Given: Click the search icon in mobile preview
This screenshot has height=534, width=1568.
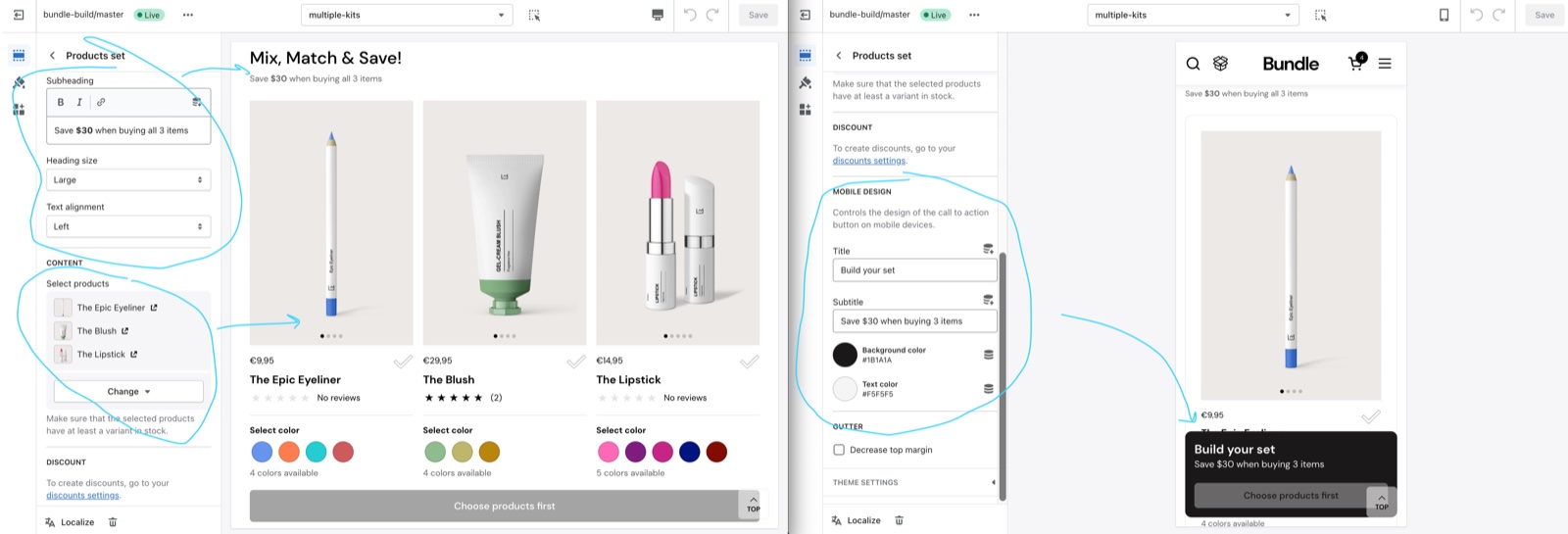Looking at the screenshot, I should pos(1193,64).
